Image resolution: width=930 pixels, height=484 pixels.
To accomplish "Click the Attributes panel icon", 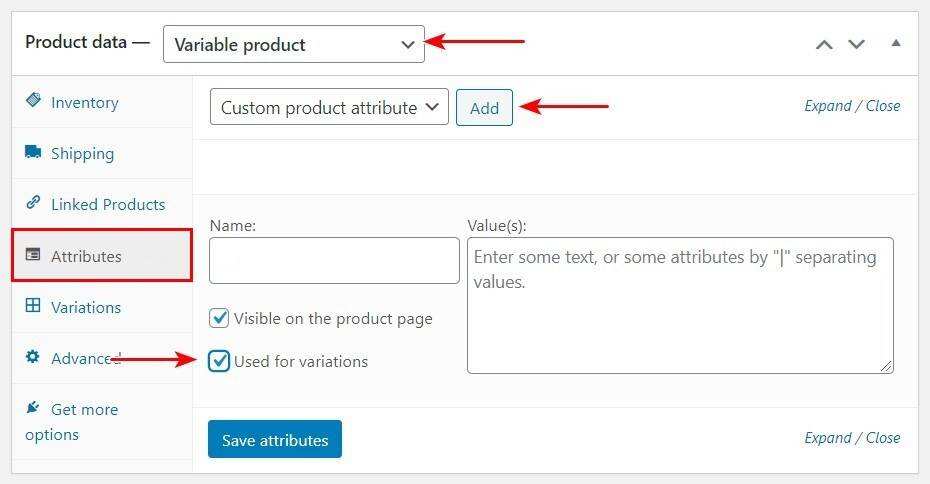I will pyautogui.click(x=33, y=255).
